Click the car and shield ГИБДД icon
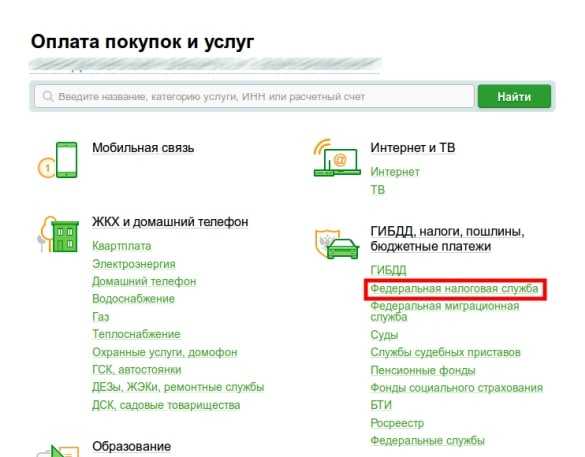 [x=336, y=244]
